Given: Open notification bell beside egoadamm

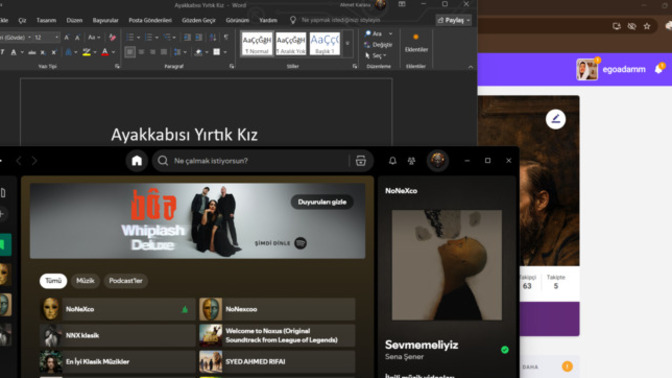Looking at the screenshot, I should coord(660,69).
